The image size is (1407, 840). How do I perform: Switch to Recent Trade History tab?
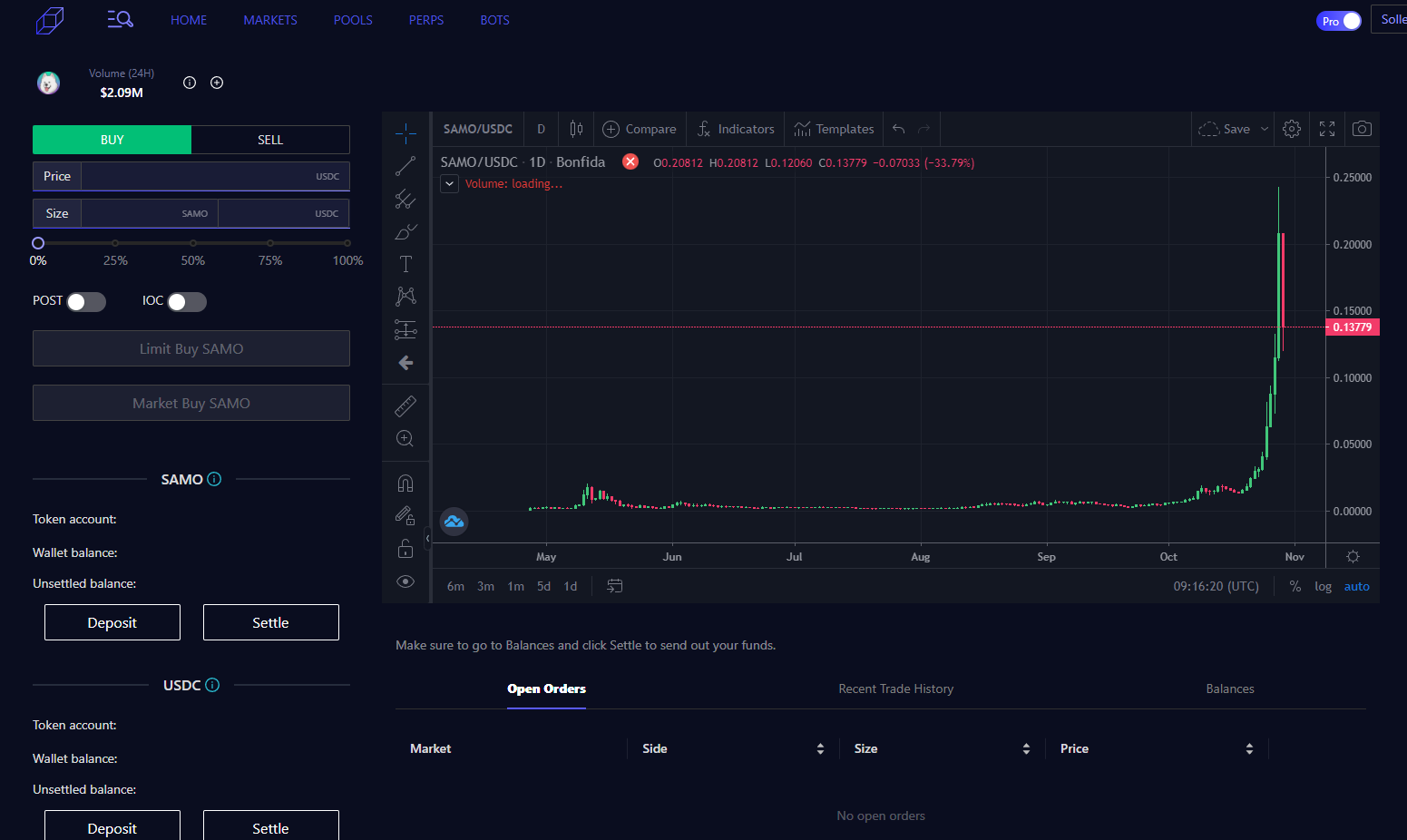(x=896, y=689)
